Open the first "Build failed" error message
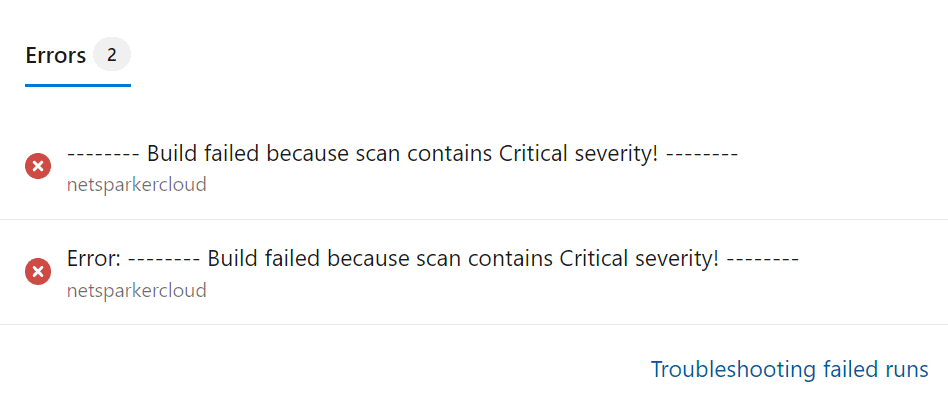Image resolution: width=948 pixels, height=394 pixels. (x=403, y=154)
